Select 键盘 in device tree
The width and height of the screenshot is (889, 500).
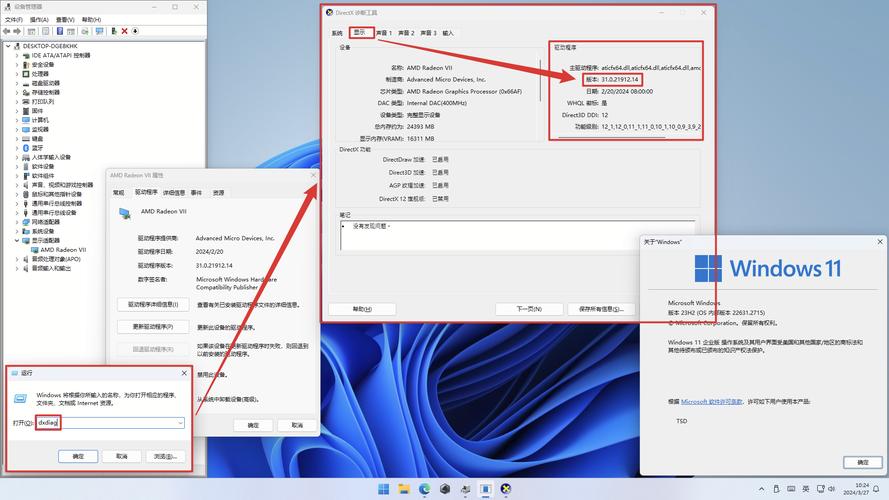pos(37,139)
